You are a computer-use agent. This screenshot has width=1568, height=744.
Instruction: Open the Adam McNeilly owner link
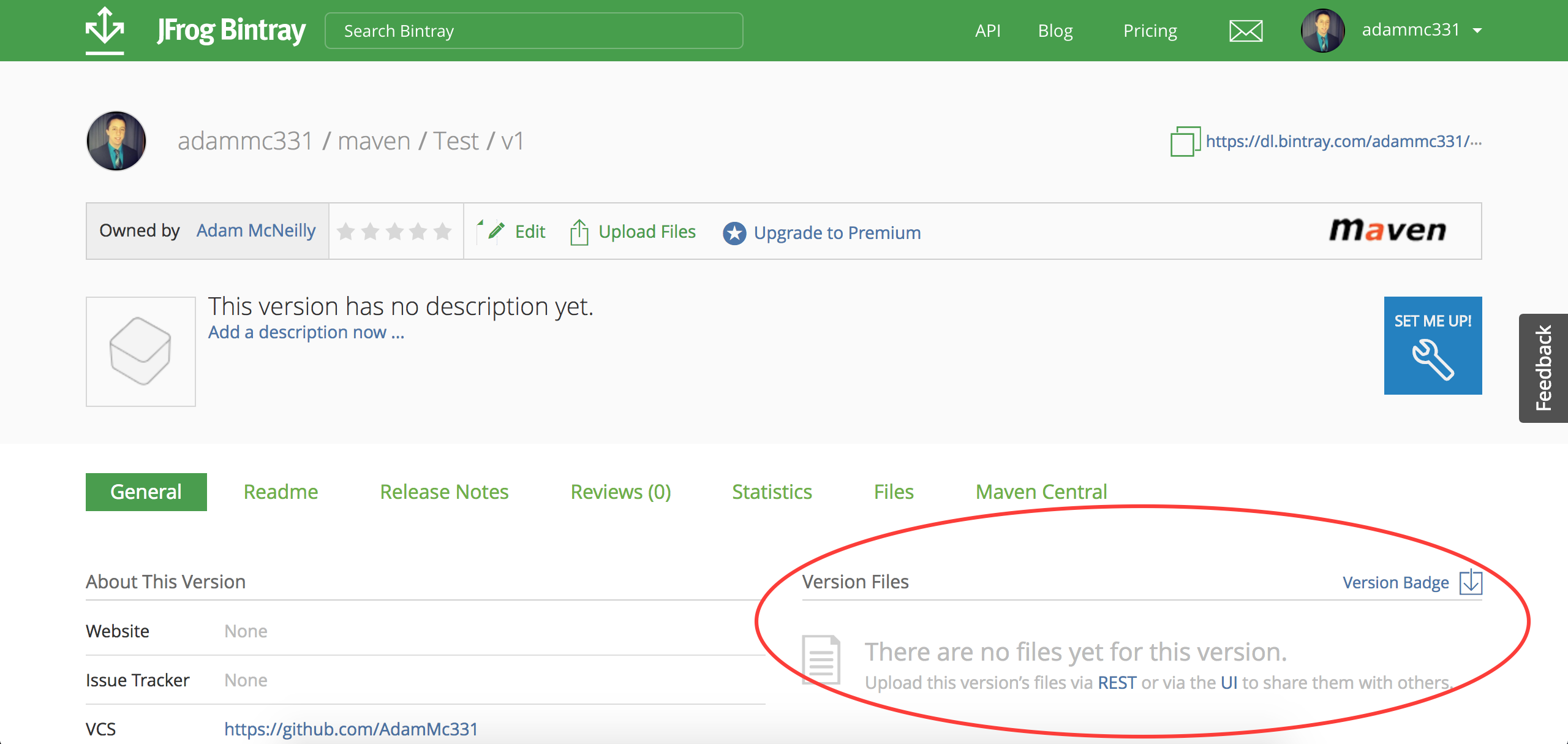pyautogui.click(x=256, y=230)
